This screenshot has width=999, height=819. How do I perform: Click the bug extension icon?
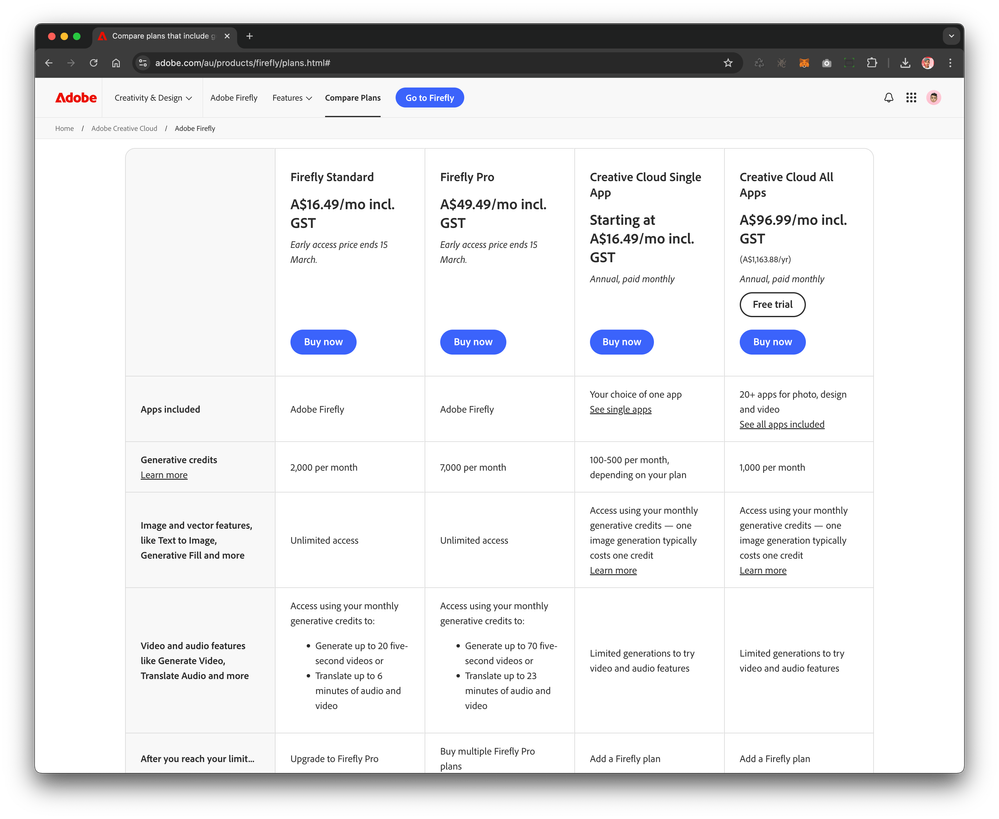tap(782, 62)
